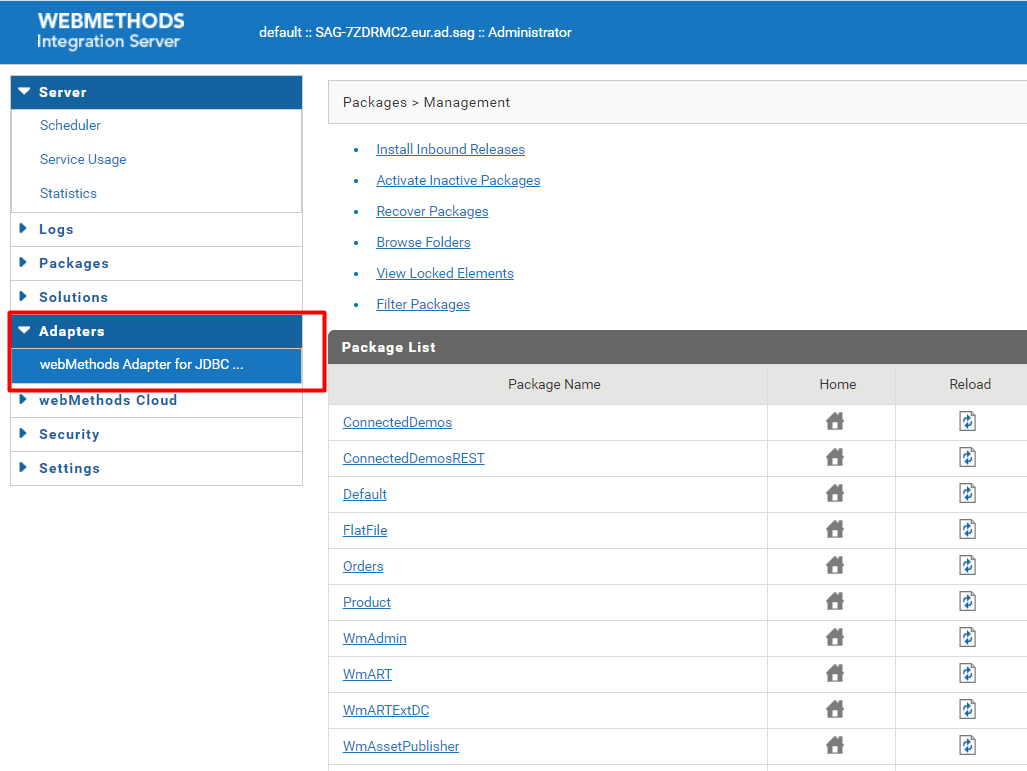Click Home icon for Orders package
The image size is (1027, 771).
(834, 565)
